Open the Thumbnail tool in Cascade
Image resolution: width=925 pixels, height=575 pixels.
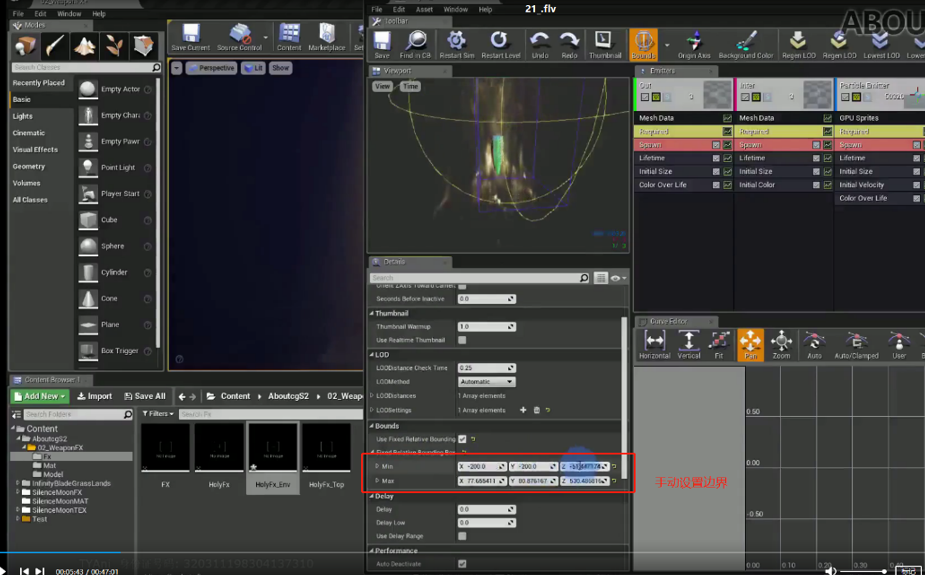(604, 42)
